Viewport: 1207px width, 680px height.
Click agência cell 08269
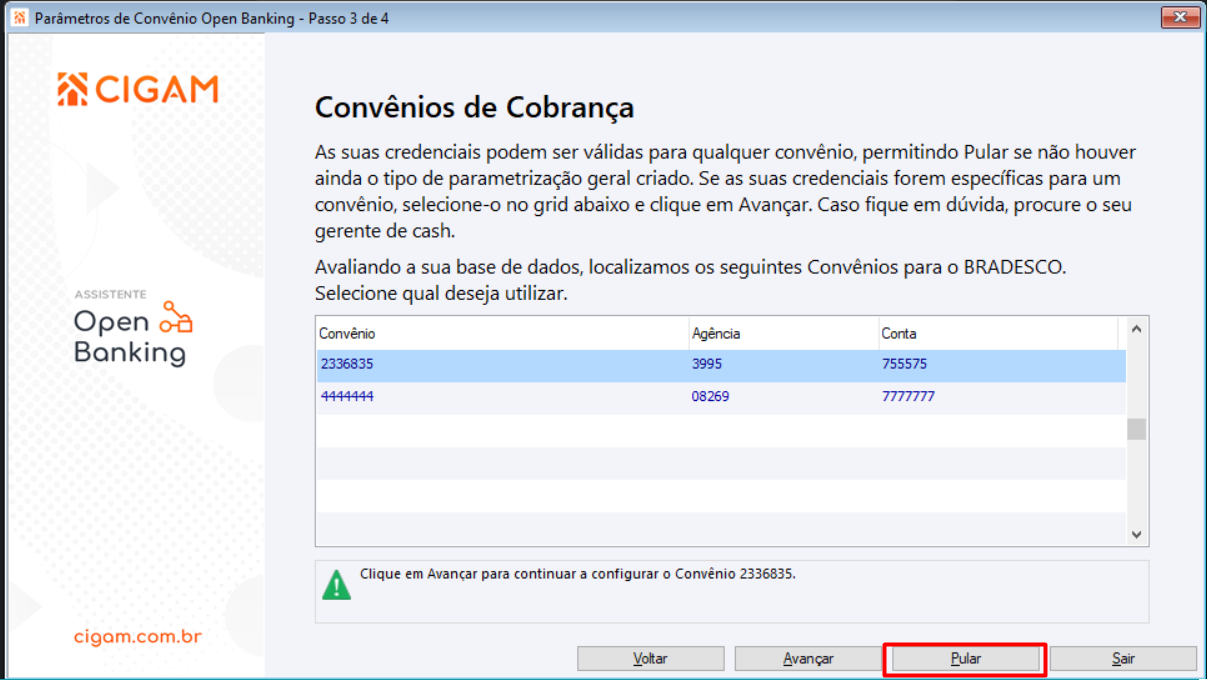coord(710,397)
